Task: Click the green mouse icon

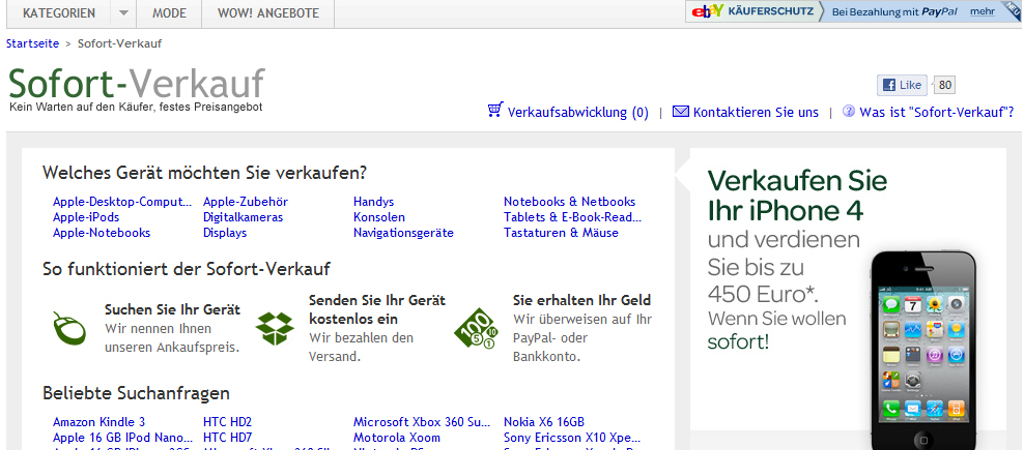Action: point(69,328)
